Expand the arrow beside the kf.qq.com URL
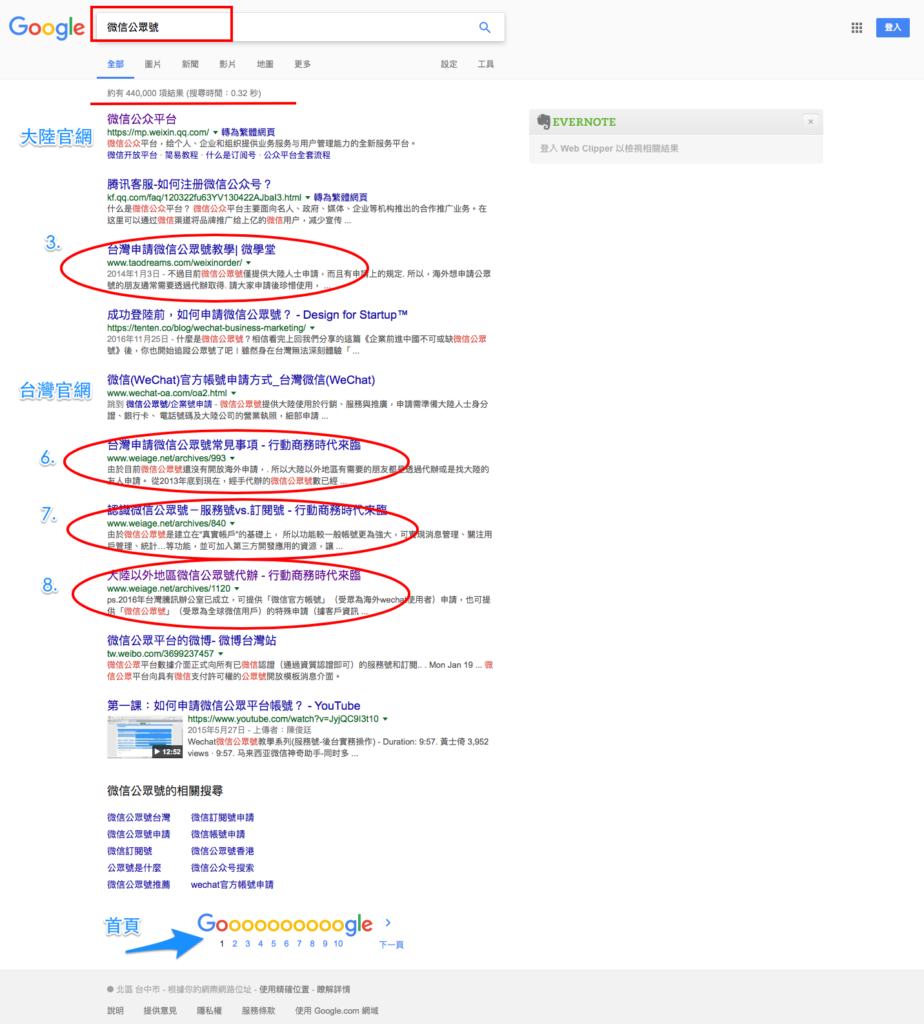Viewport: 924px width, 1024px height. click(308, 198)
